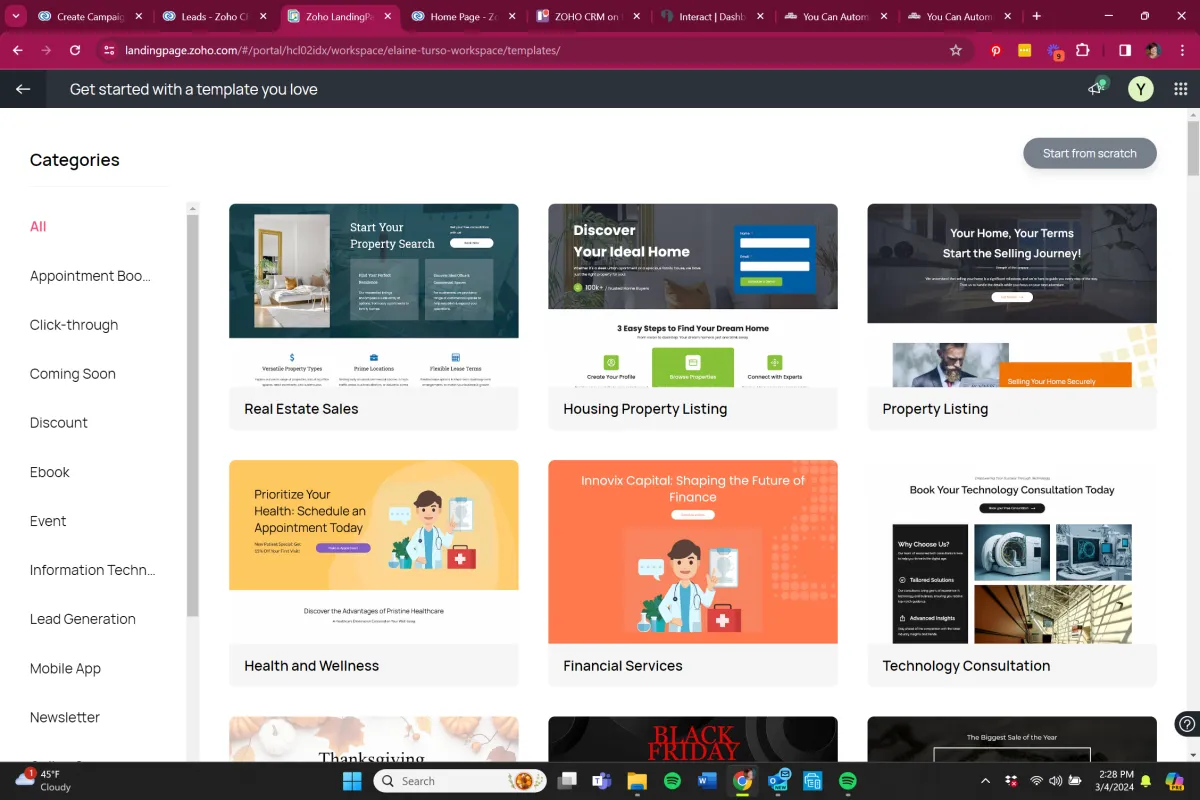Image resolution: width=1200 pixels, height=800 pixels.
Task: Open Task View from the taskbar
Action: pos(568,781)
